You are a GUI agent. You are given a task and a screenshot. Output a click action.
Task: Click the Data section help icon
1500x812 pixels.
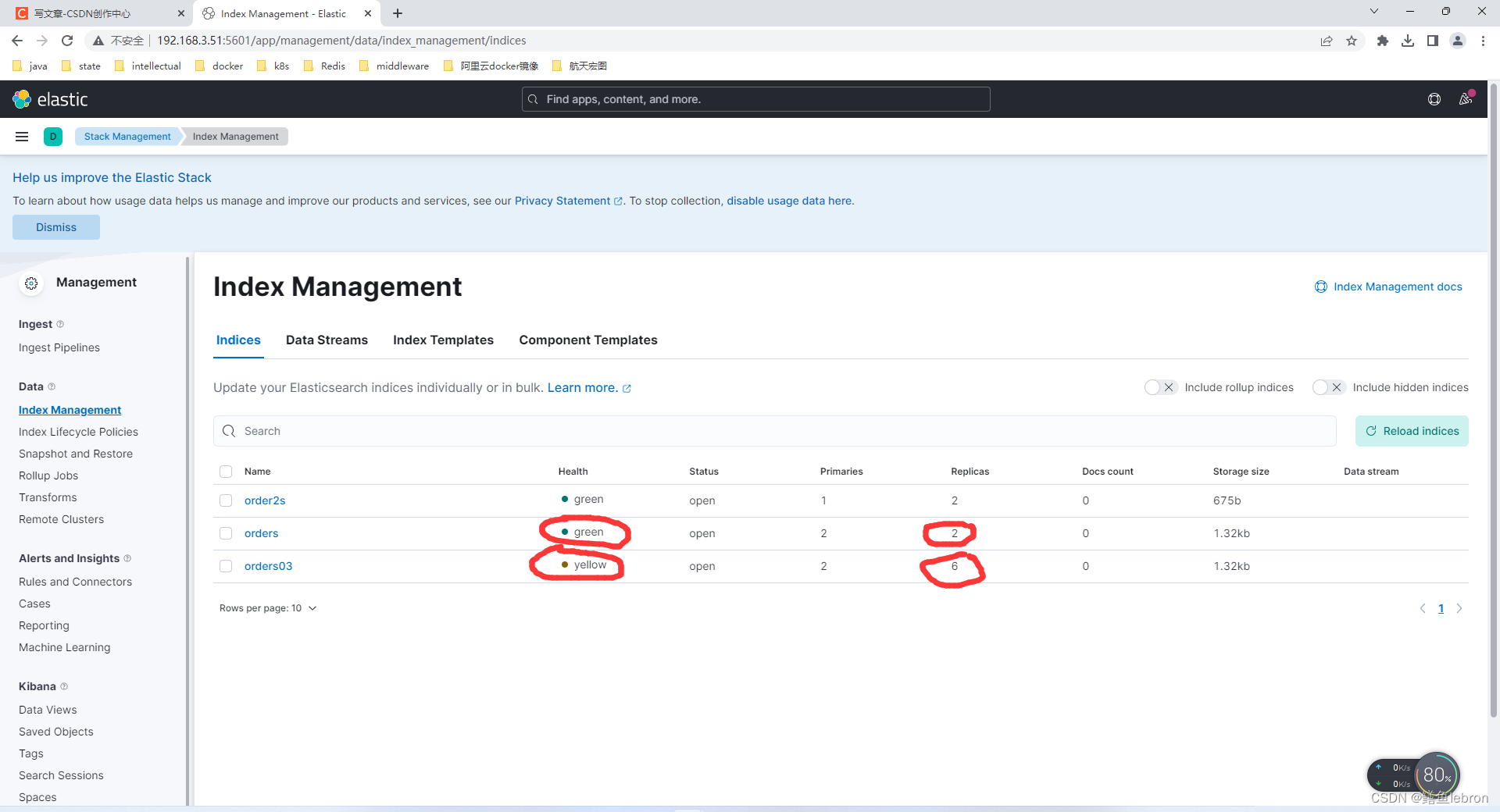coord(52,386)
